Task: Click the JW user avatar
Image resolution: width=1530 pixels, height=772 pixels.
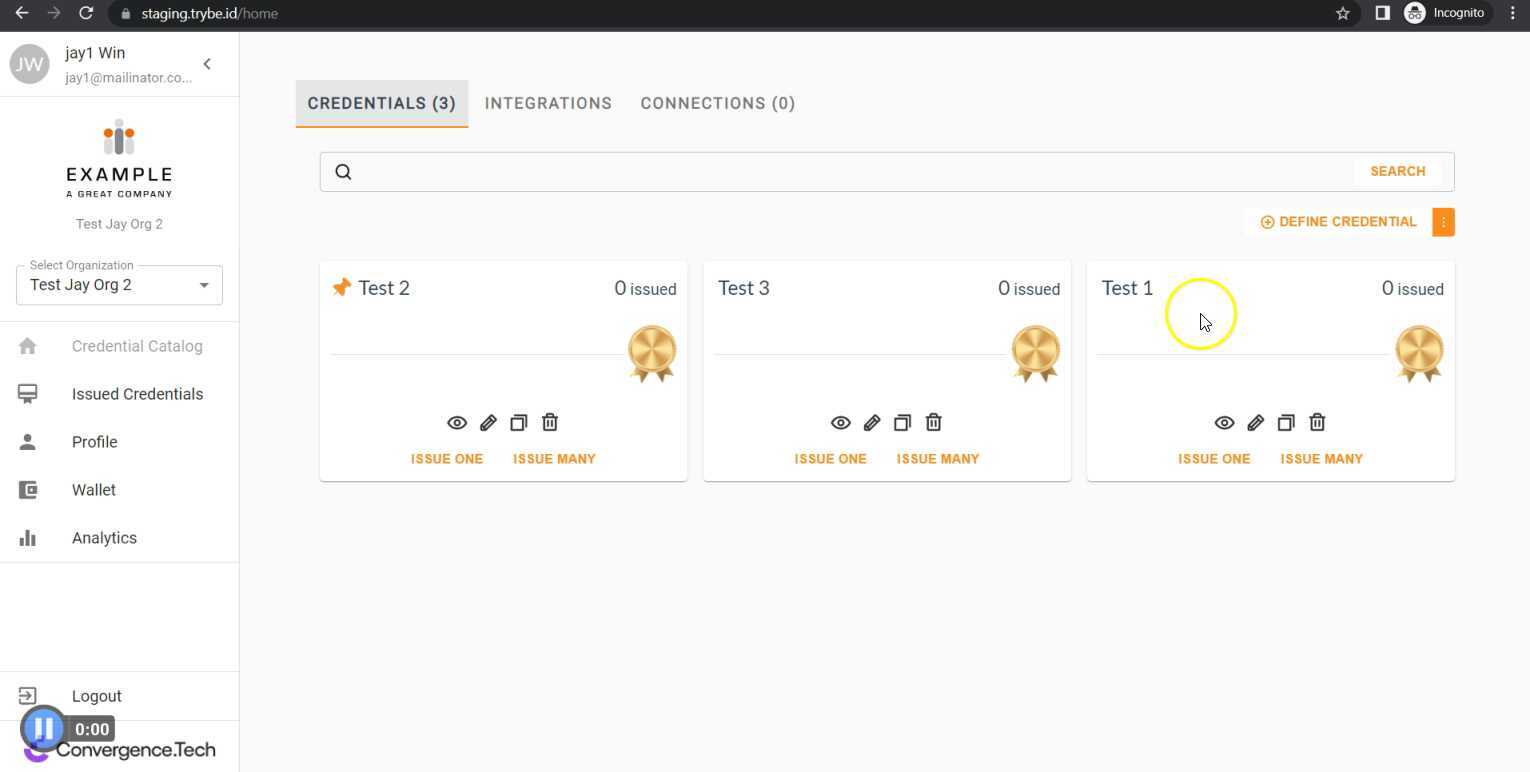Action: pos(29,65)
